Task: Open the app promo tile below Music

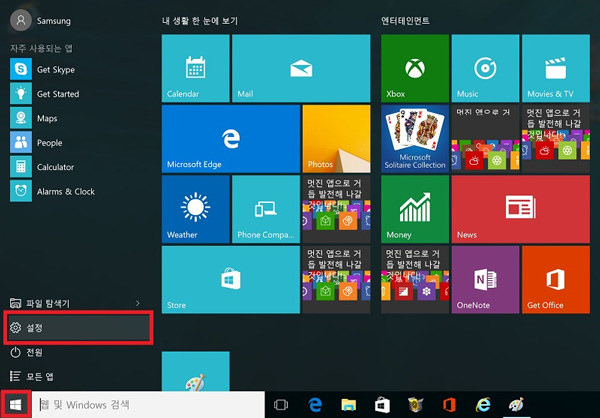Action: pyautogui.click(x=485, y=139)
